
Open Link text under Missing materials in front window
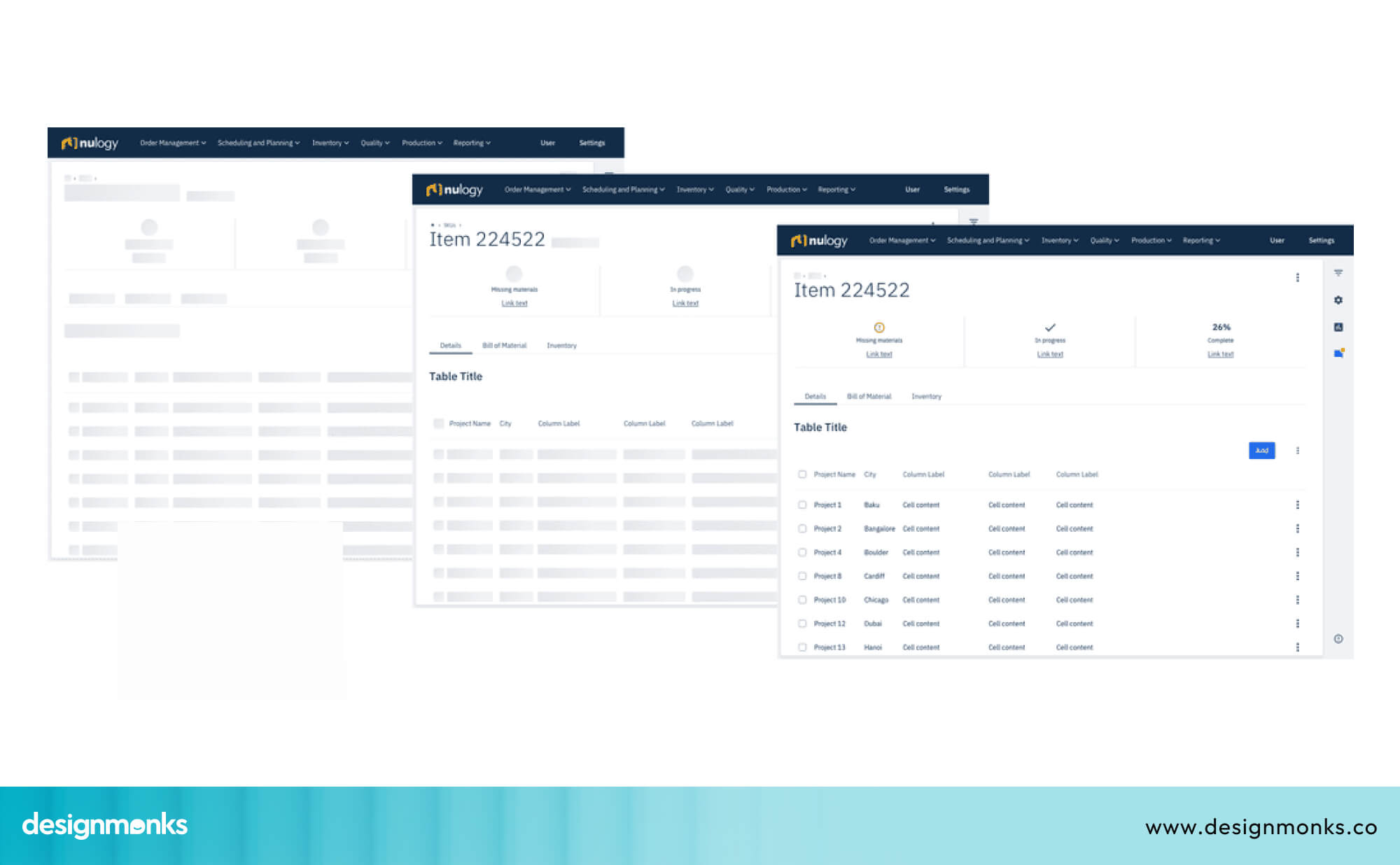[879, 354]
